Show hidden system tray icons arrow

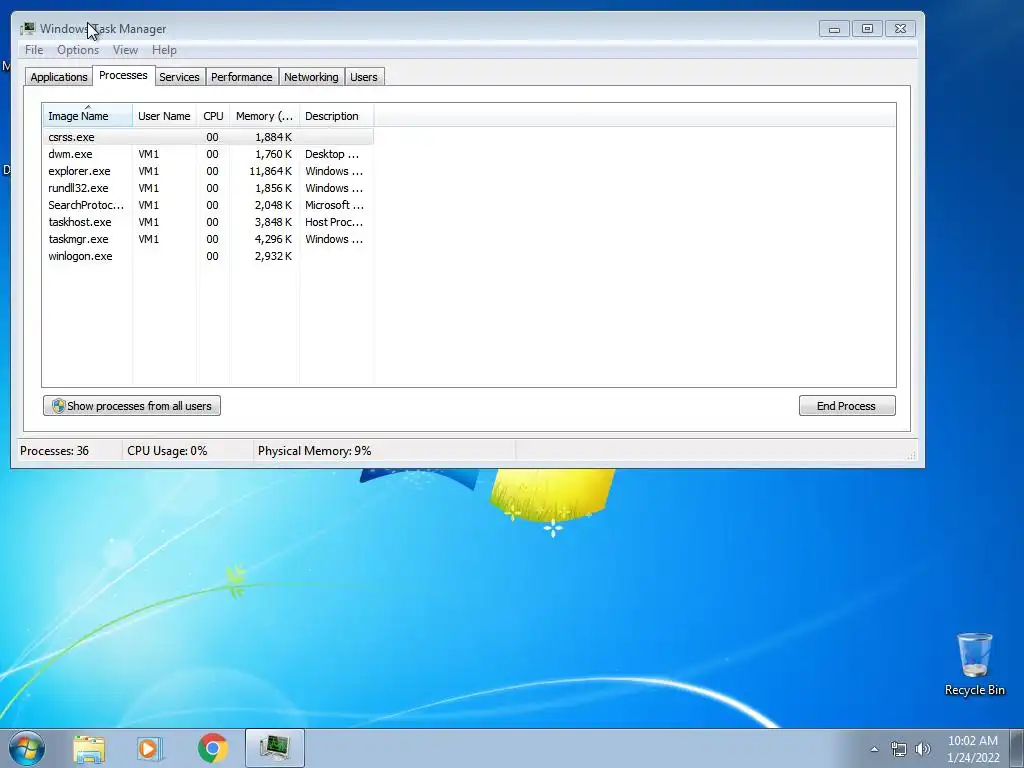pos(874,749)
